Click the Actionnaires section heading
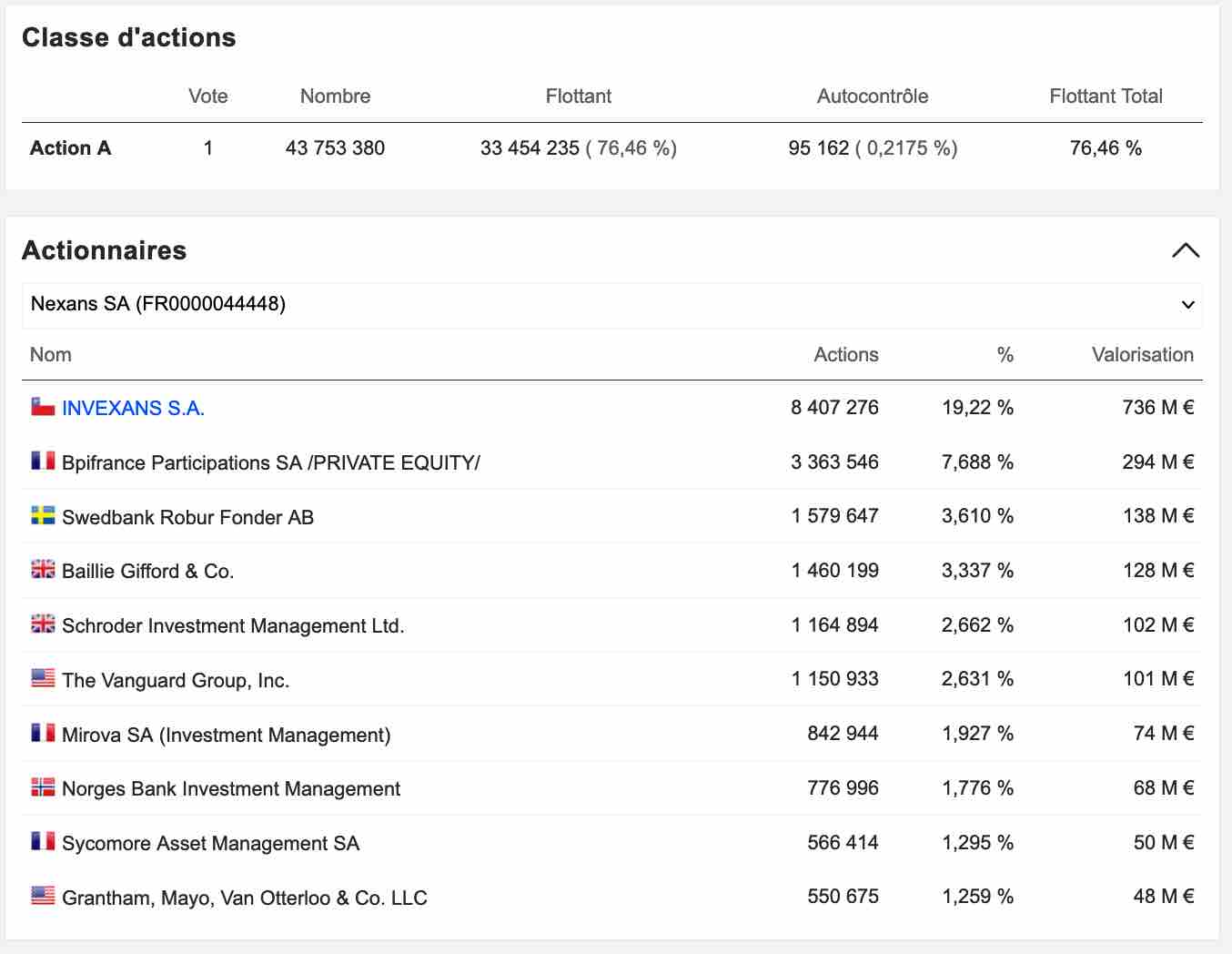This screenshot has height=954, width=1232. tap(104, 250)
